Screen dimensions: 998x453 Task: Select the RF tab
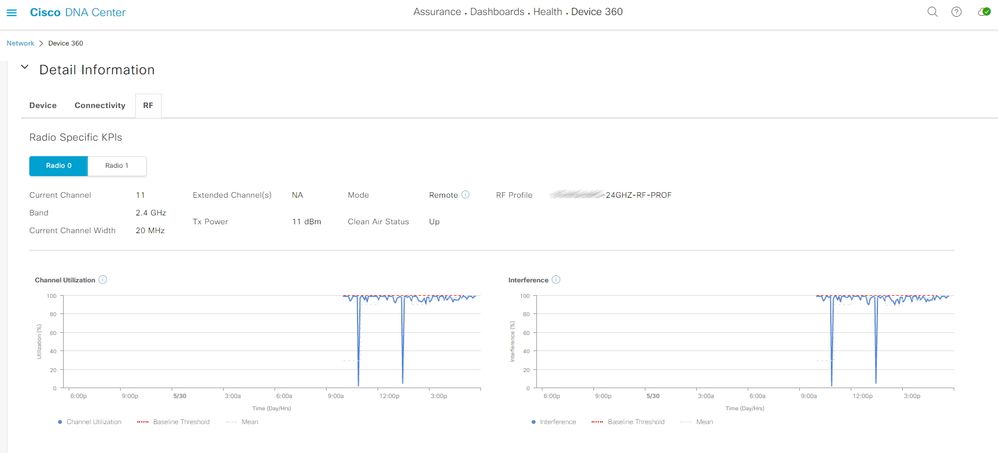click(148, 106)
